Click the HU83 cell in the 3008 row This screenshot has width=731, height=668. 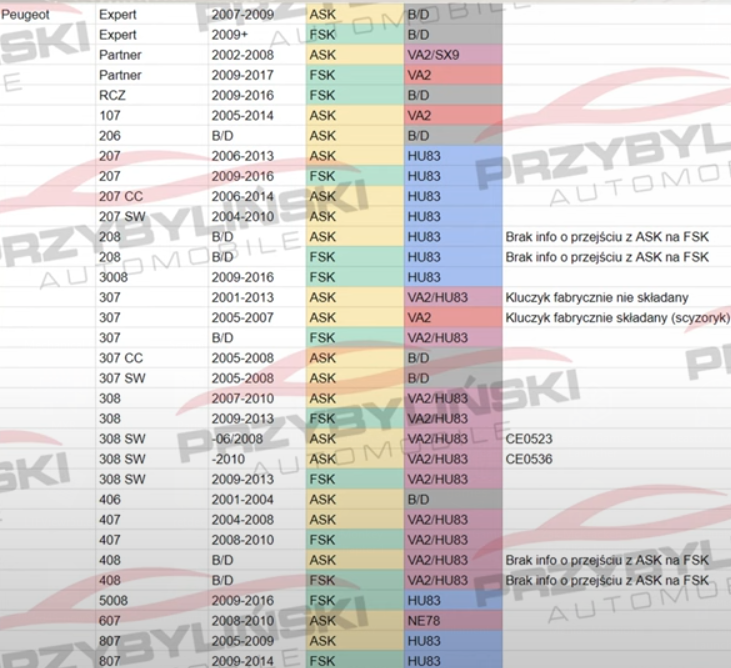(x=453, y=277)
